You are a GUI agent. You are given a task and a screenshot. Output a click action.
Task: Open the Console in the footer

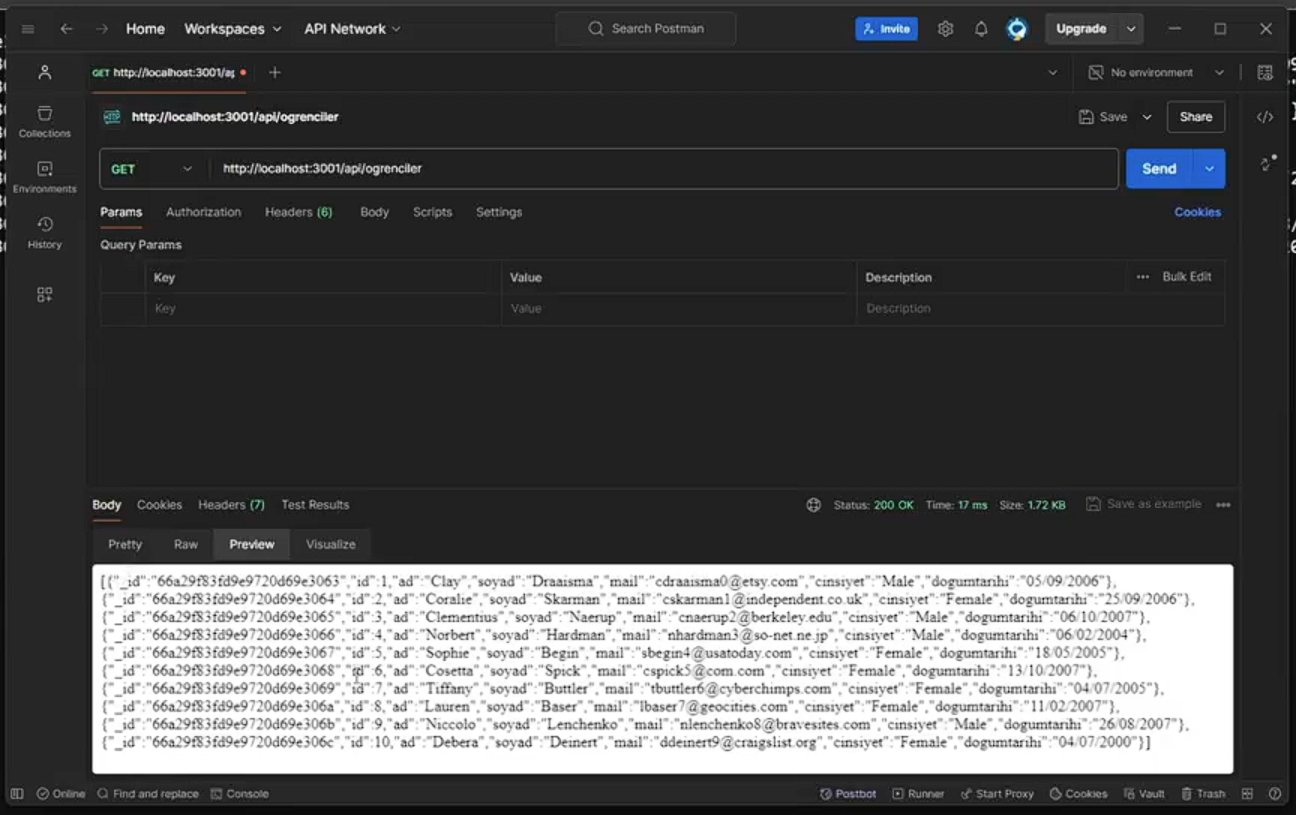240,794
